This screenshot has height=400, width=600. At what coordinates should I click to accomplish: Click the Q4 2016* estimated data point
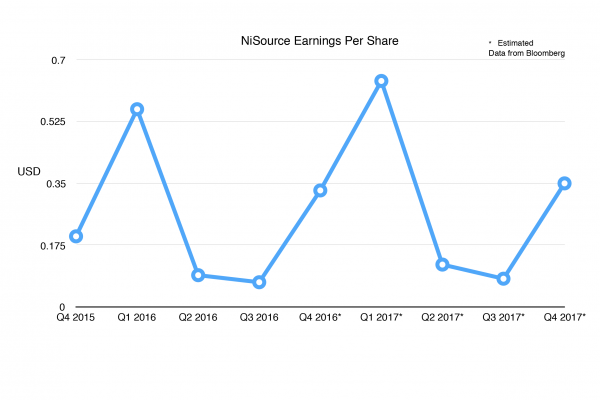pyautogui.click(x=320, y=190)
